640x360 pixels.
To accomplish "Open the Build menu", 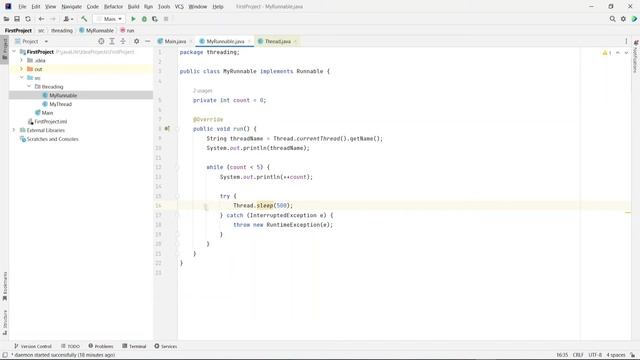I will [x=133, y=7].
